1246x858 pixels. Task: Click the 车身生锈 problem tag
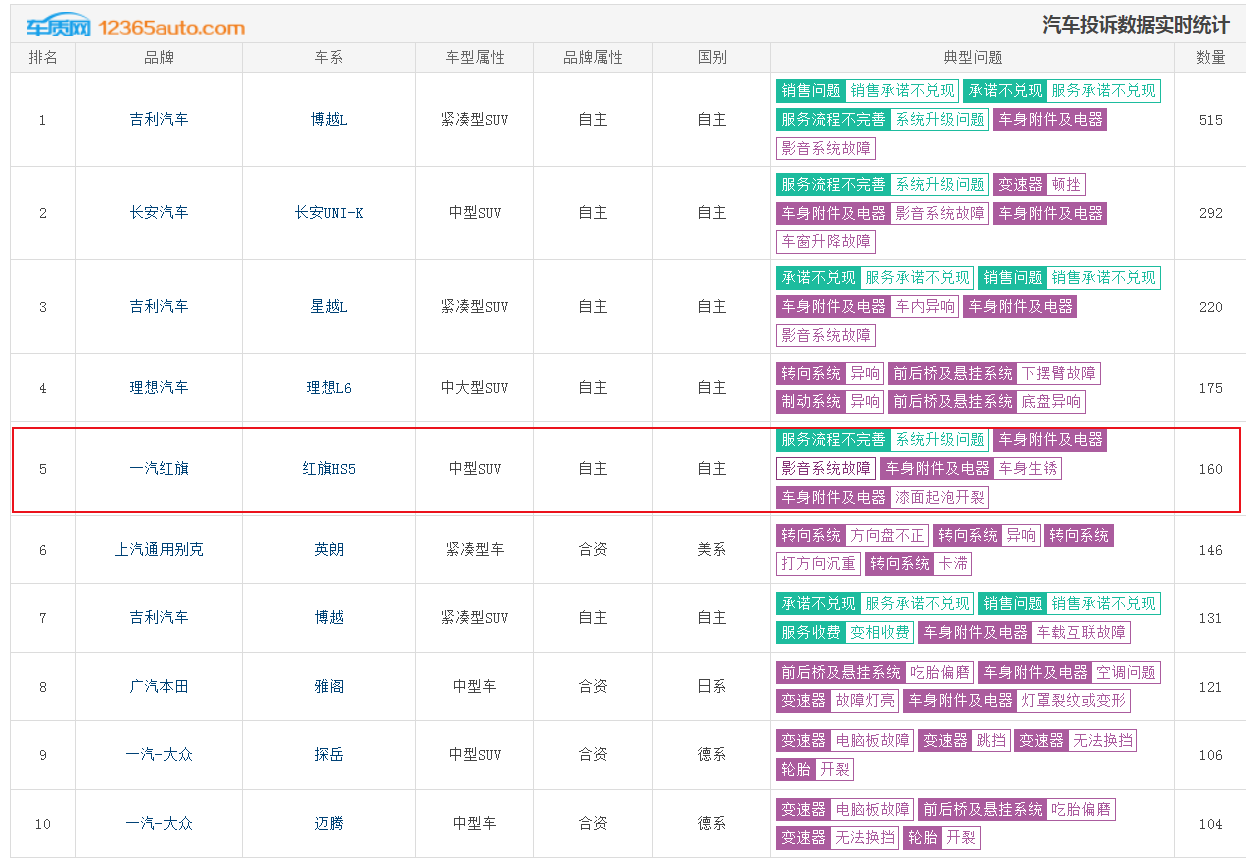click(x=1028, y=469)
